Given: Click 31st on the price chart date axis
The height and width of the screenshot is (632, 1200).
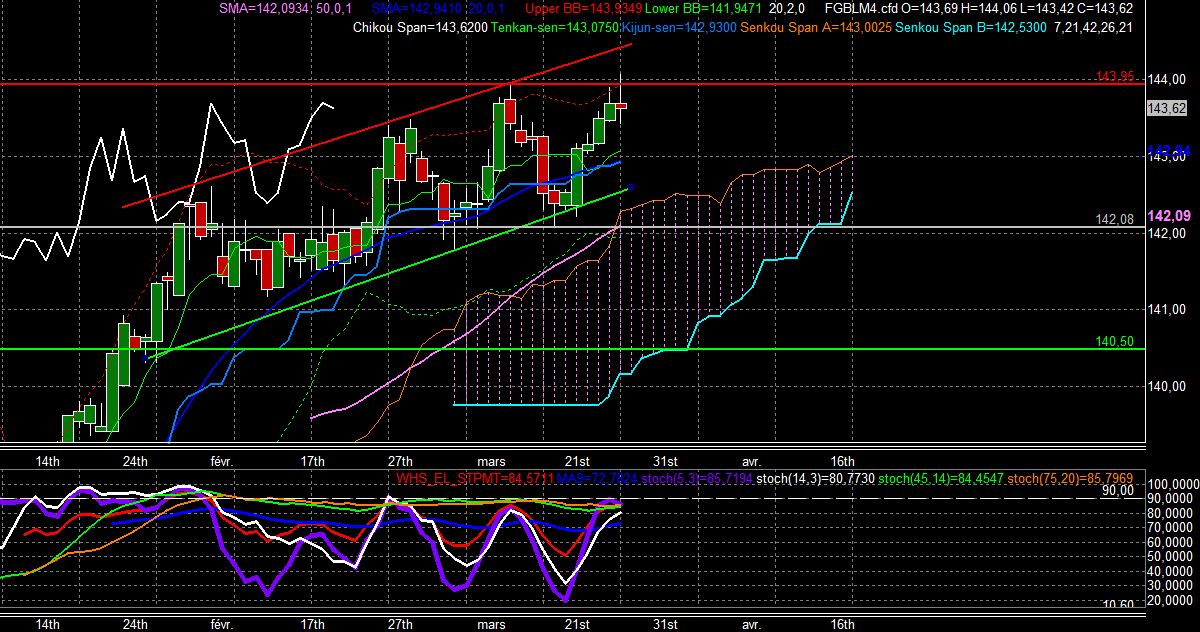Looking at the screenshot, I should (x=665, y=461).
